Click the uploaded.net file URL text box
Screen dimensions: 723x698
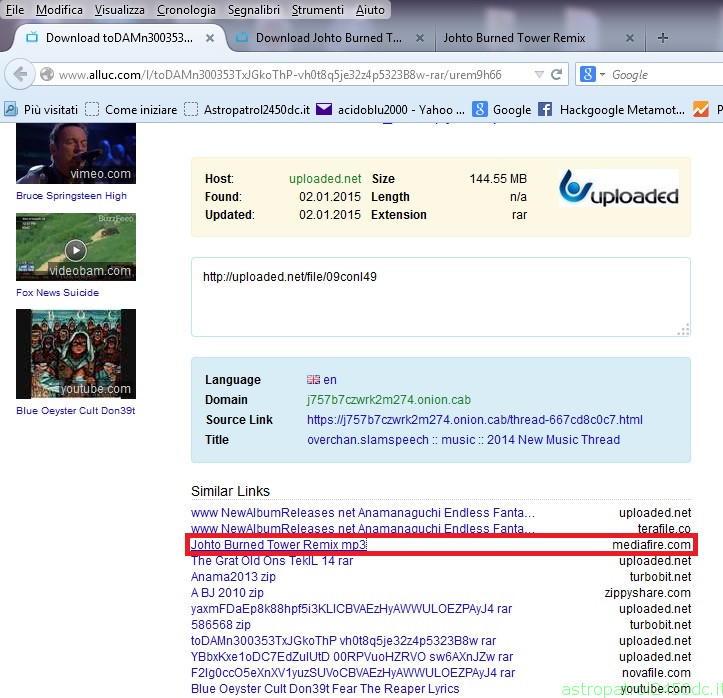point(441,297)
